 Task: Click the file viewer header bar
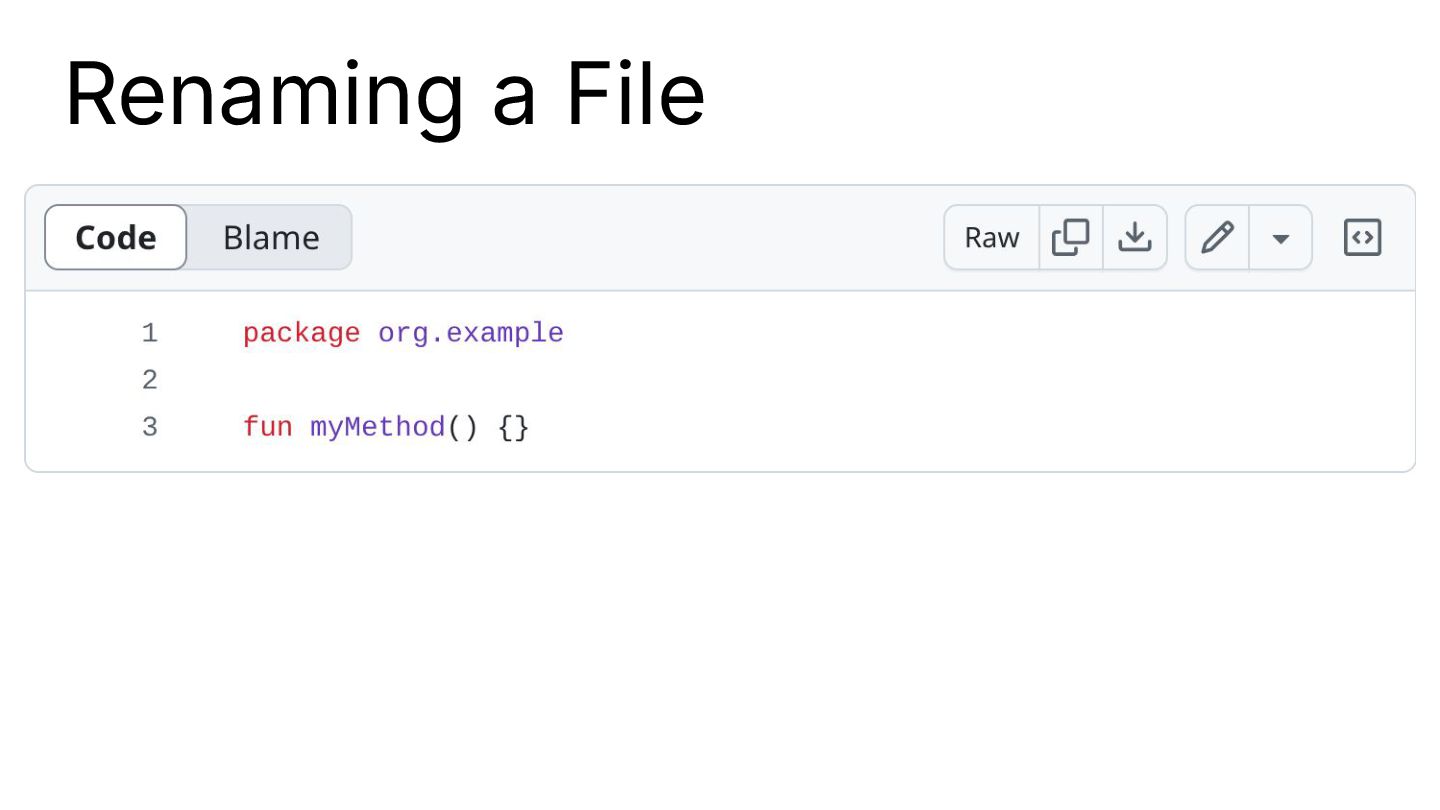(x=720, y=238)
